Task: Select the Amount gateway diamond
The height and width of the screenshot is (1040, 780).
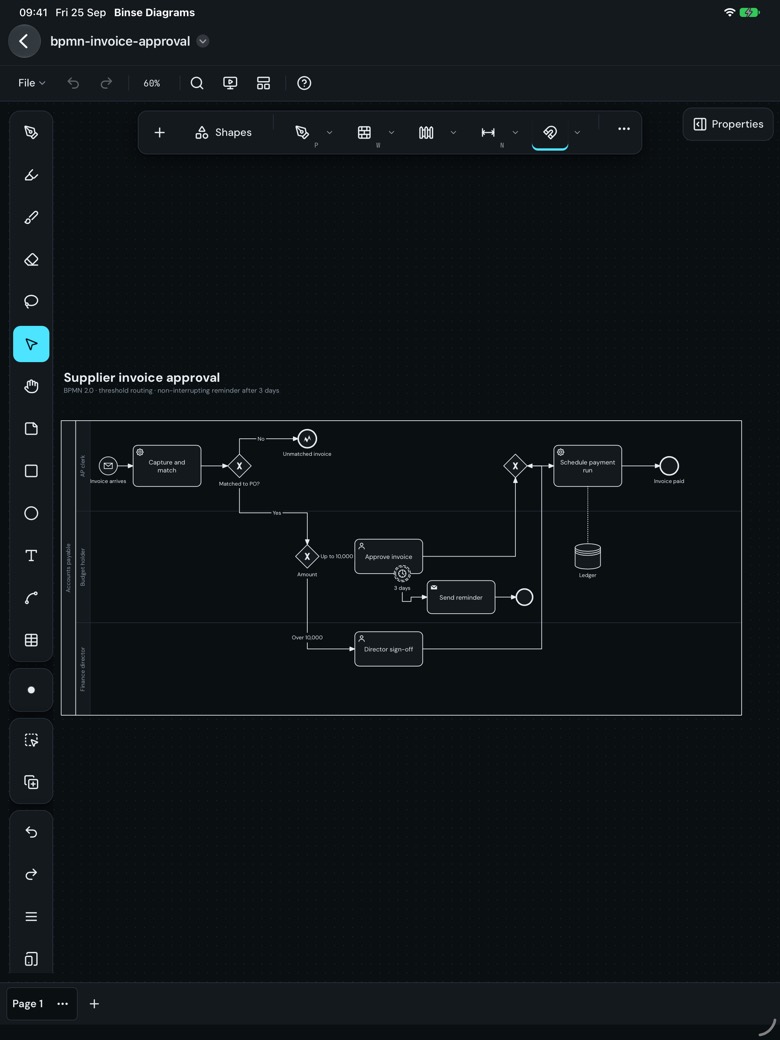Action: 307,556
